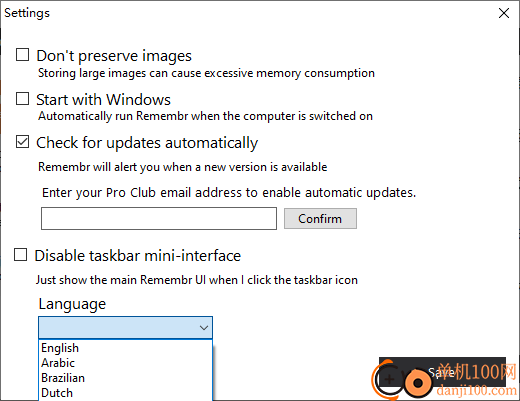Image resolution: width=520 pixels, height=401 pixels.
Task: Click the Settings window title text
Action: click(27, 13)
